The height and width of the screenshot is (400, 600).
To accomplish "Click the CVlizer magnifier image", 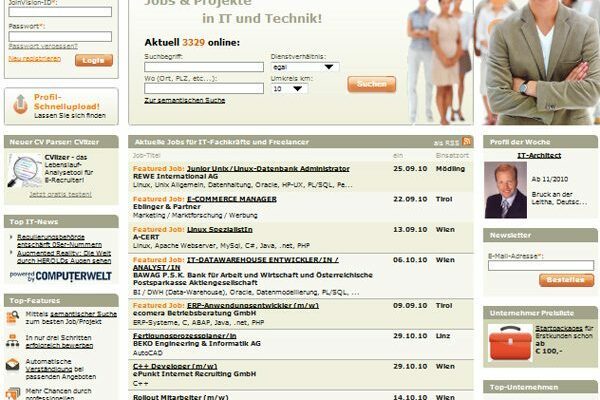I will coord(24,171).
